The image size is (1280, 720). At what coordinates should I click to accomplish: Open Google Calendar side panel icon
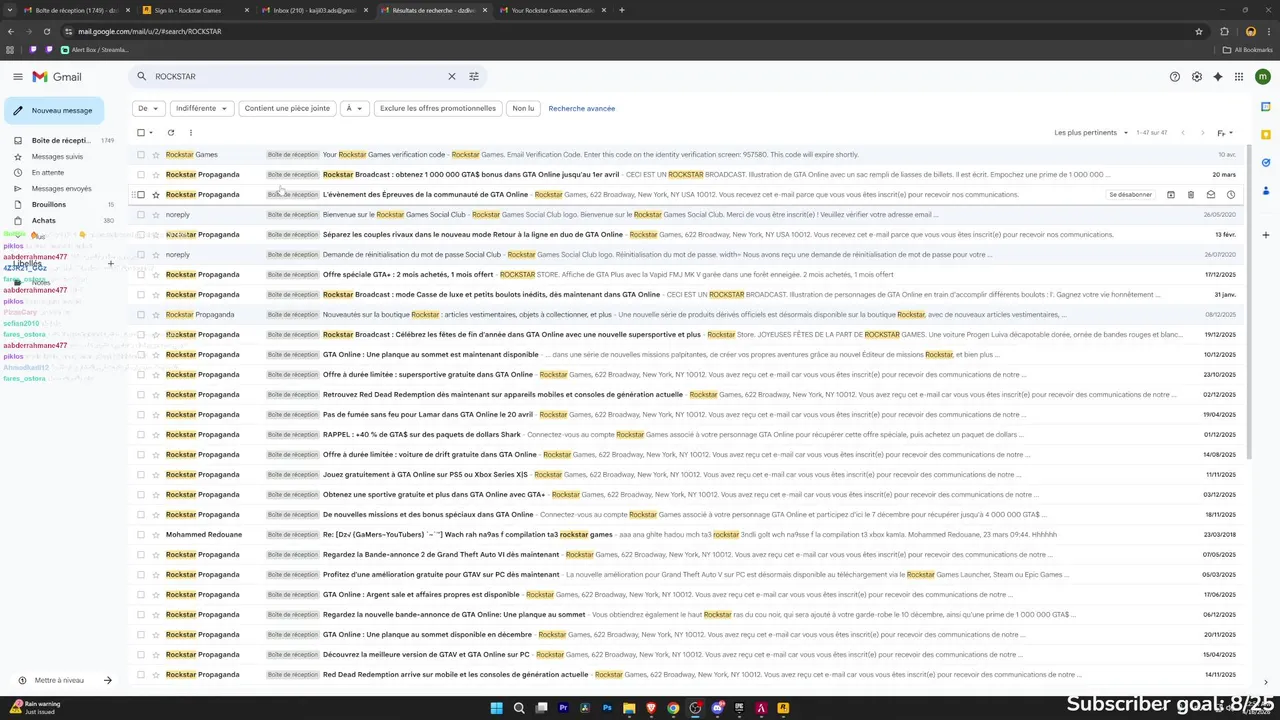1266,107
